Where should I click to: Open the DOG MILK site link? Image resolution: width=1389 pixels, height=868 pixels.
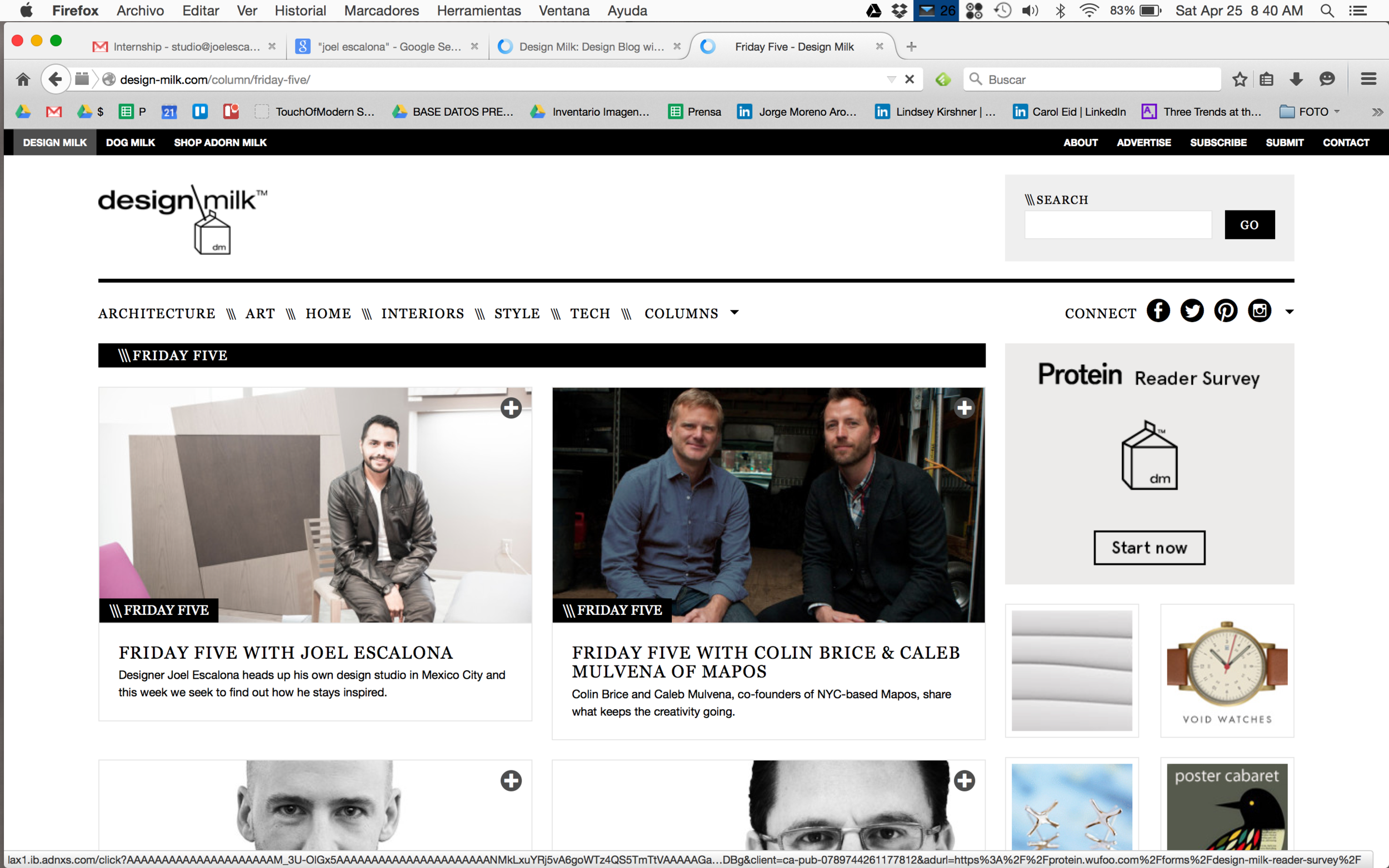coord(131,142)
